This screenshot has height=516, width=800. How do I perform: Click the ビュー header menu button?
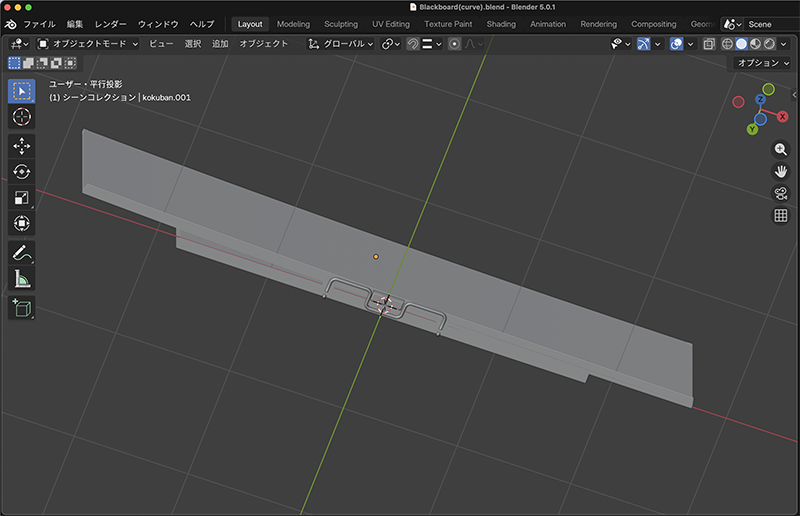coord(161,44)
